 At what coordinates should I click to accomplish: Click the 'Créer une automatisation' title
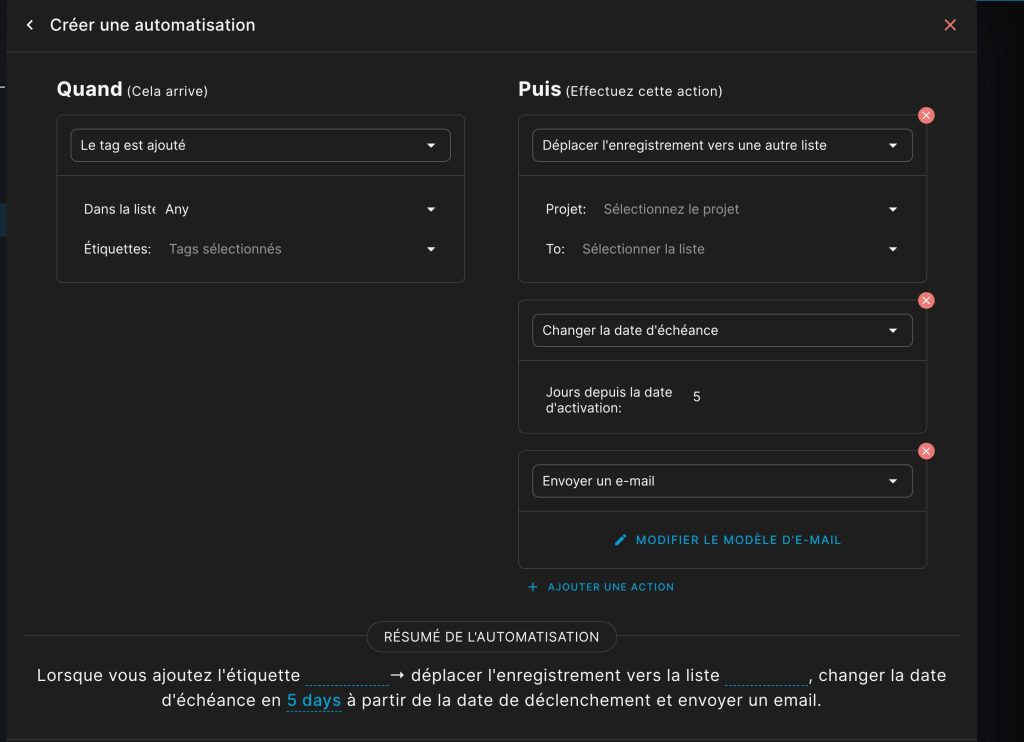pyautogui.click(x=153, y=25)
